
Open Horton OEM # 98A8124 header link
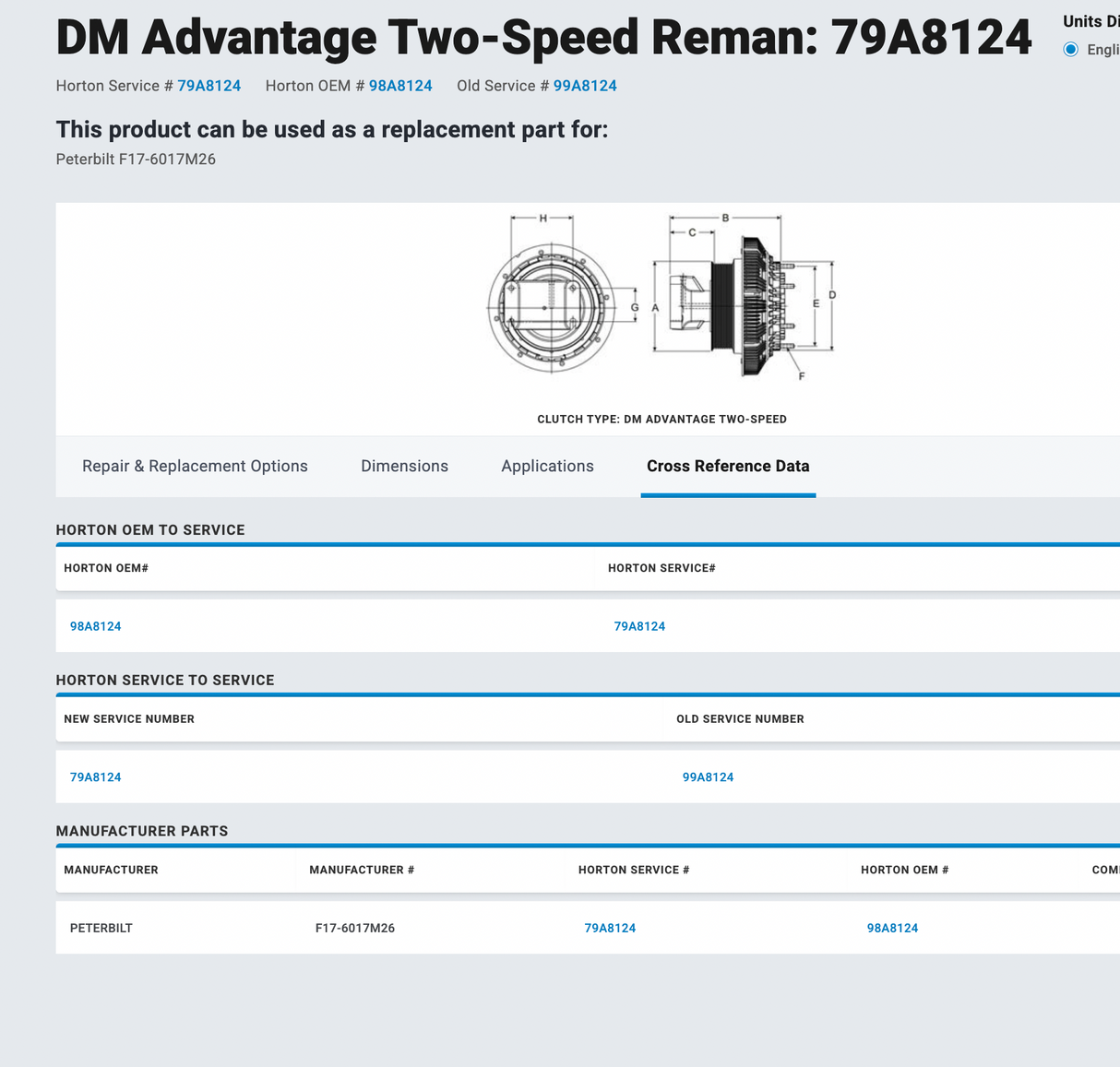click(400, 86)
